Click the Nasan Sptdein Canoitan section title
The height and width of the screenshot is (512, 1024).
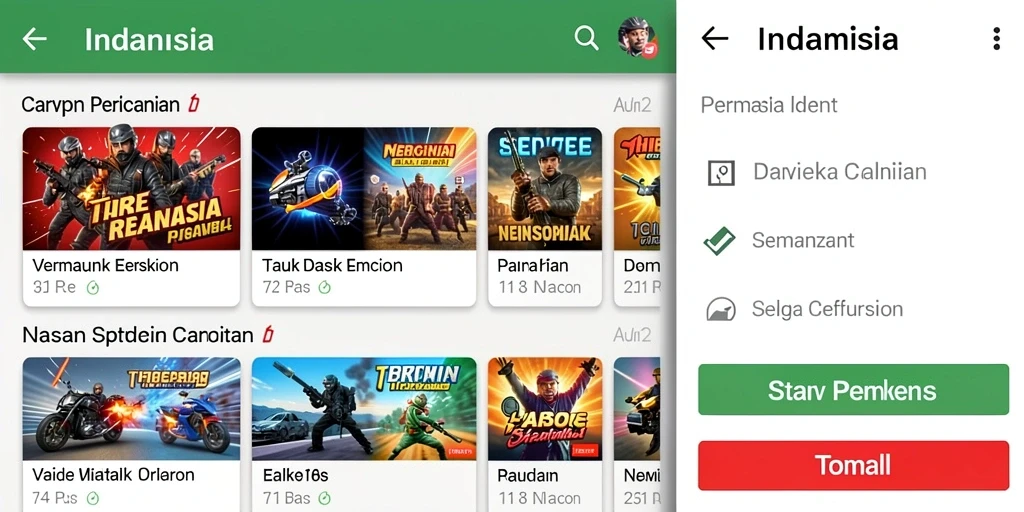point(138,336)
